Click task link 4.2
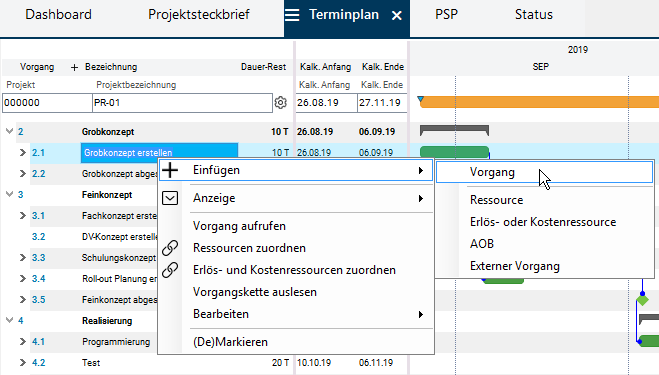 (39, 362)
